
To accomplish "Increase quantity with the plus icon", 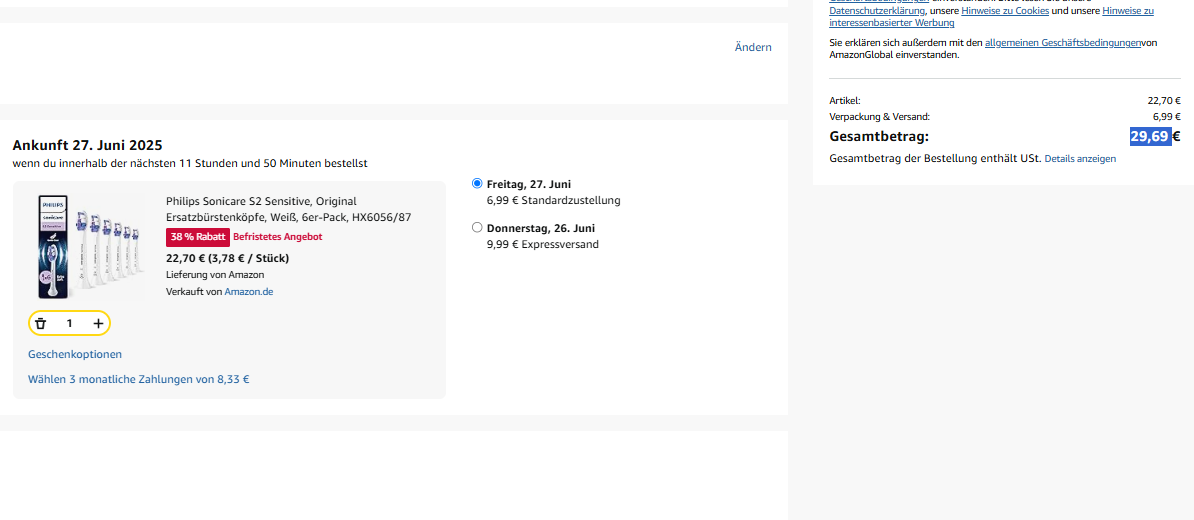I will pos(98,323).
